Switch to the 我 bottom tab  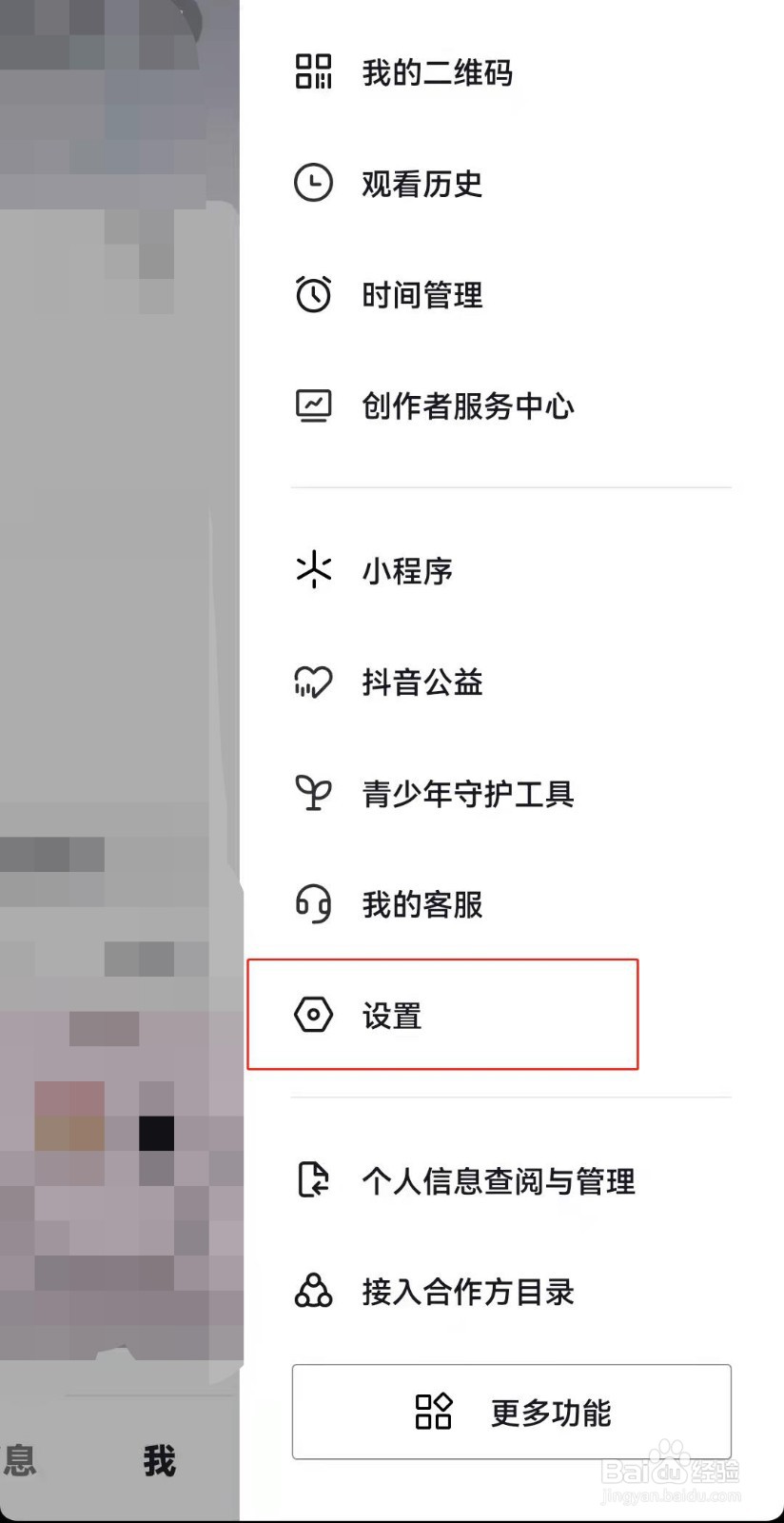pyautogui.click(x=159, y=1460)
